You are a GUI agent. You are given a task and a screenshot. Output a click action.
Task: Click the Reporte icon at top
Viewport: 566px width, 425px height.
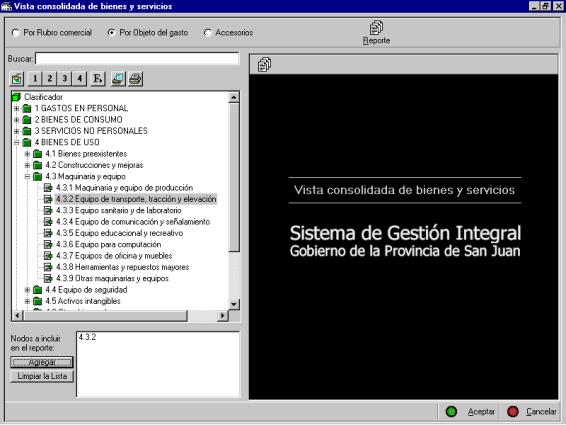tap(376, 27)
